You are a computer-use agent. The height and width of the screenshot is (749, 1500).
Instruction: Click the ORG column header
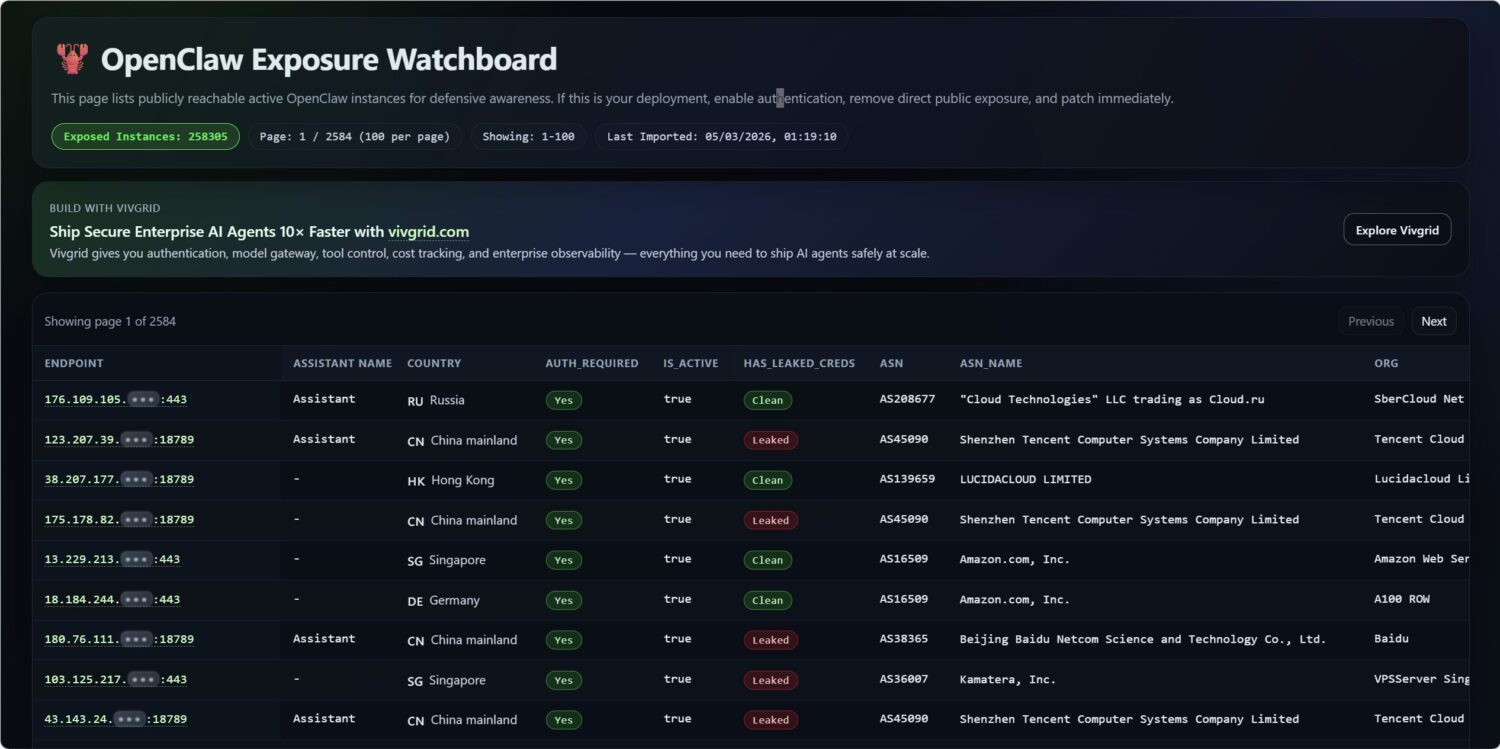click(1386, 363)
